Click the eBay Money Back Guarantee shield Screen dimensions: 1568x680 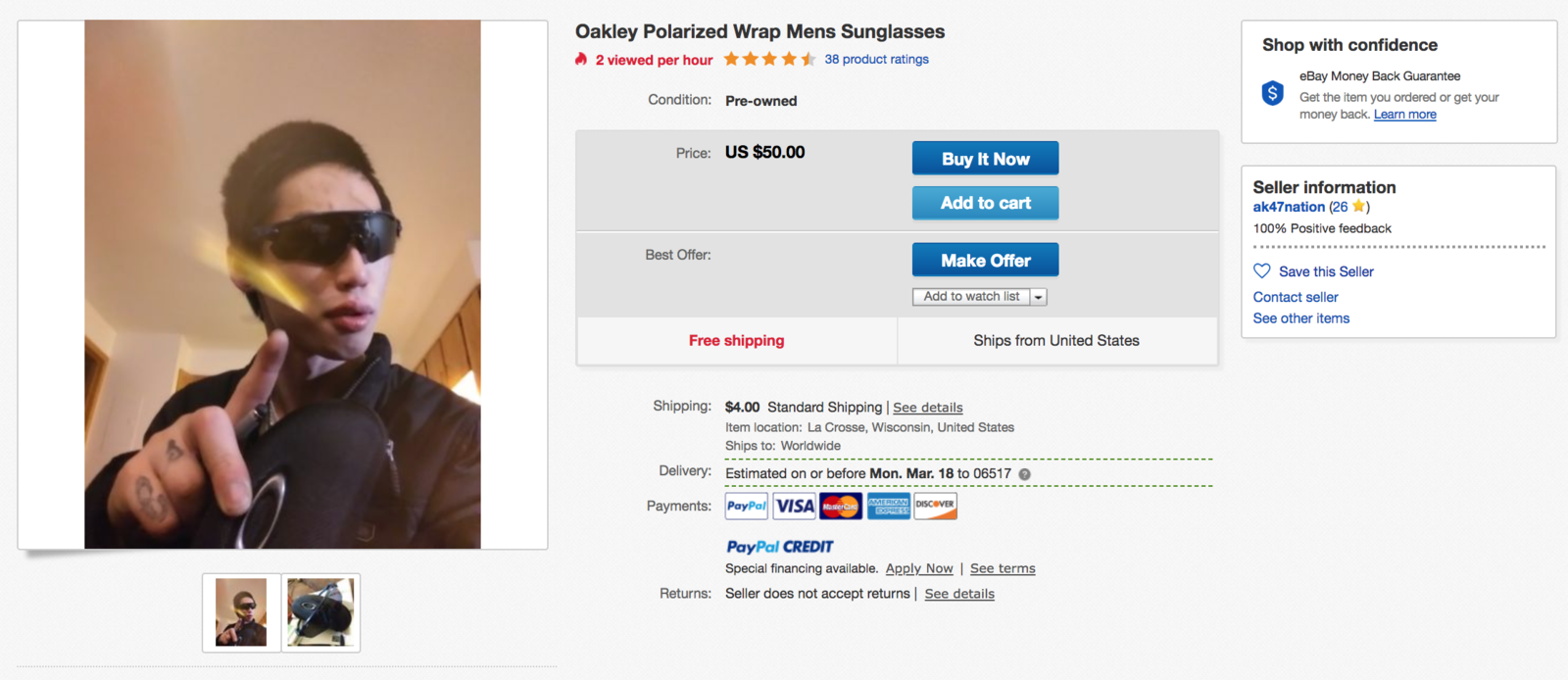1272,93
